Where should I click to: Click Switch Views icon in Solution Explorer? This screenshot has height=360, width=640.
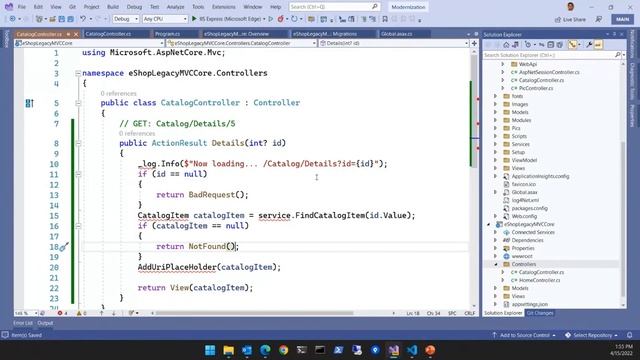(x=516, y=45)
